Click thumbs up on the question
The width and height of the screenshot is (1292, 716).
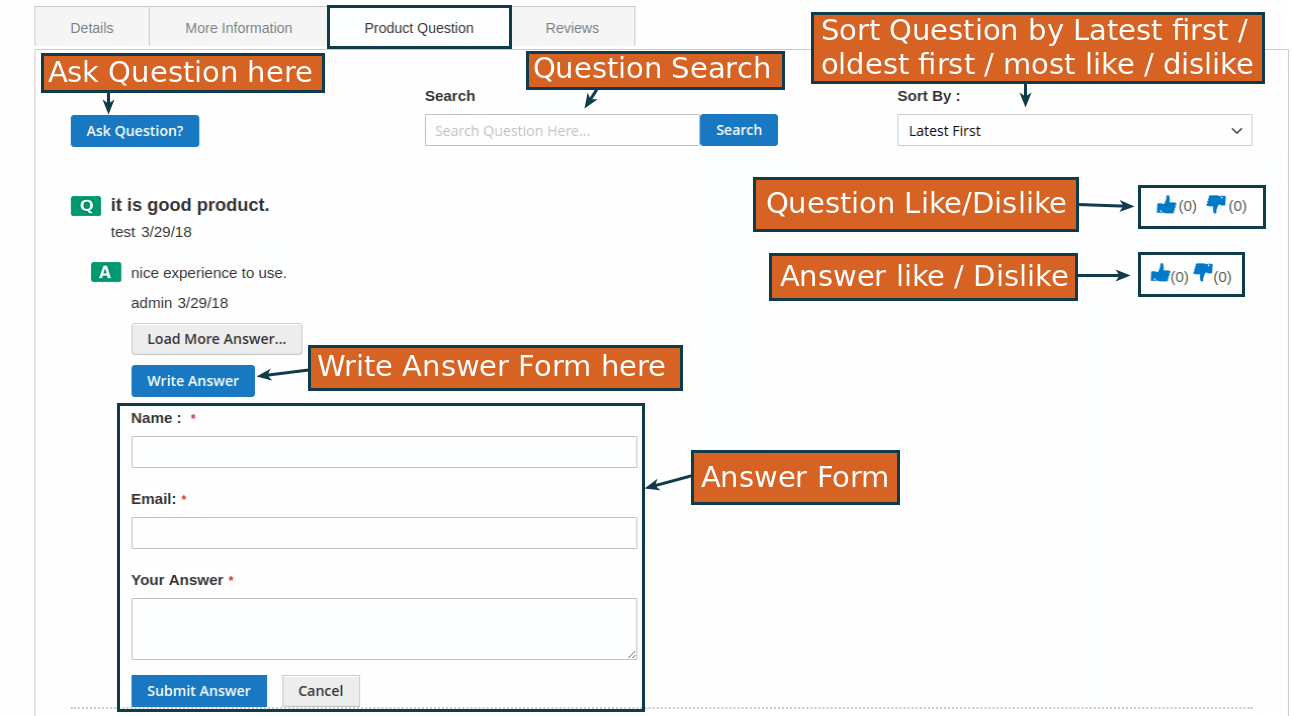coord(1166,205)
